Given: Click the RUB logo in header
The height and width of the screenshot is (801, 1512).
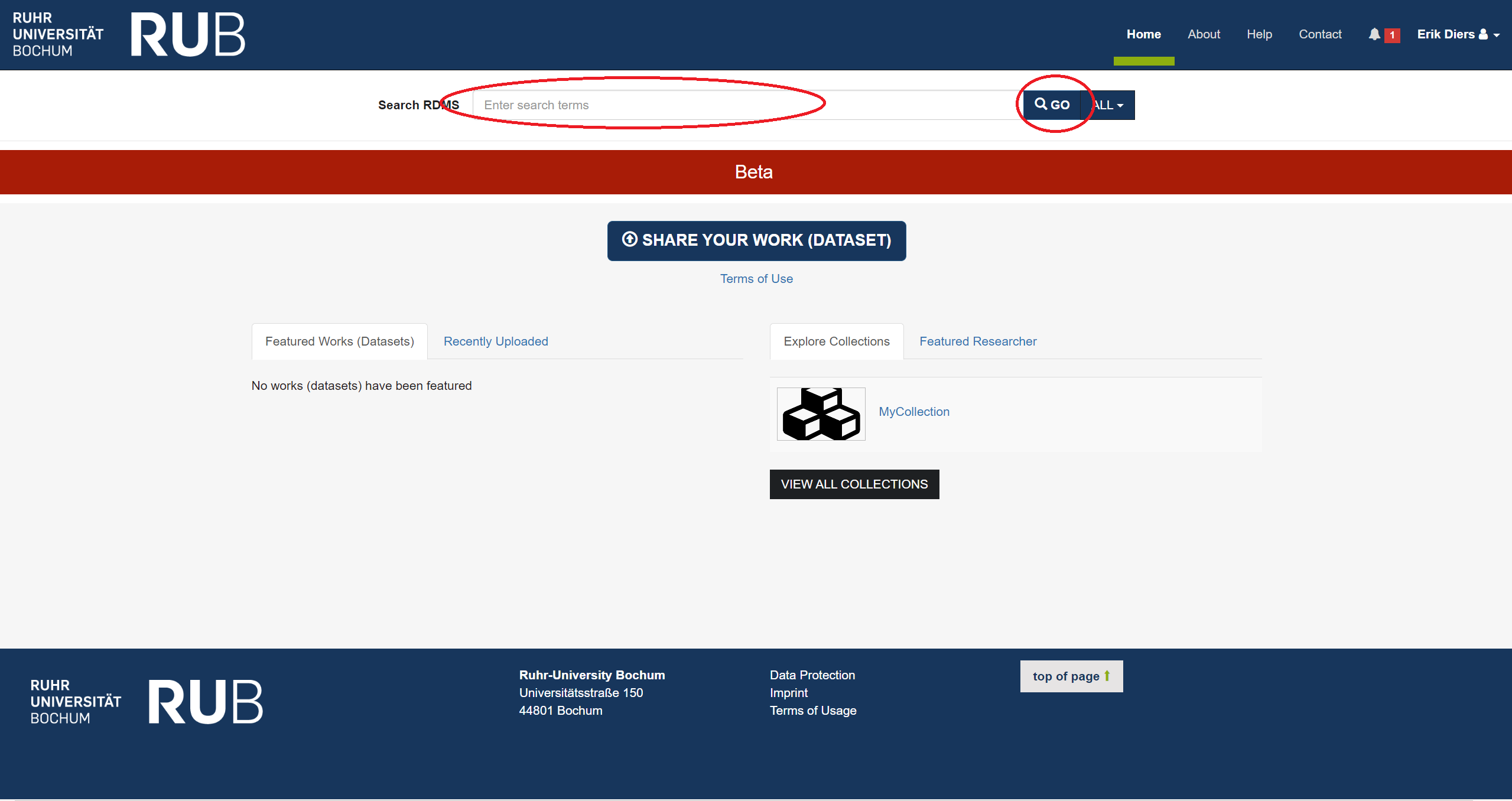Looking at the screenshot, I should (x=187, y=34).
